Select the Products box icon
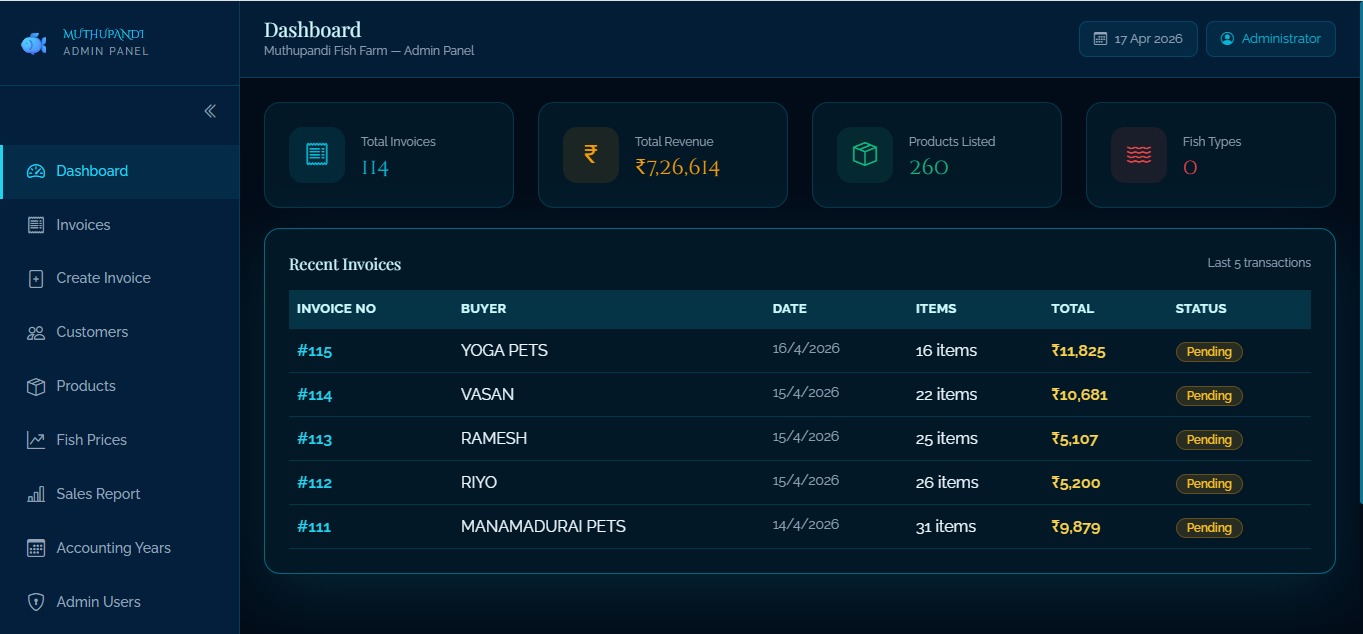Image resolution: width=1363 pixels, height=634 pixels. (35, 386)
